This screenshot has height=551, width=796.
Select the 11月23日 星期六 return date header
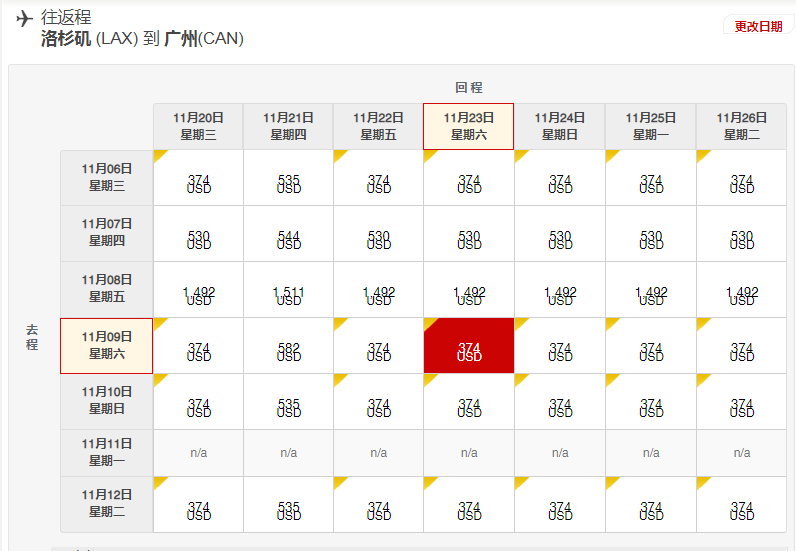469,126
